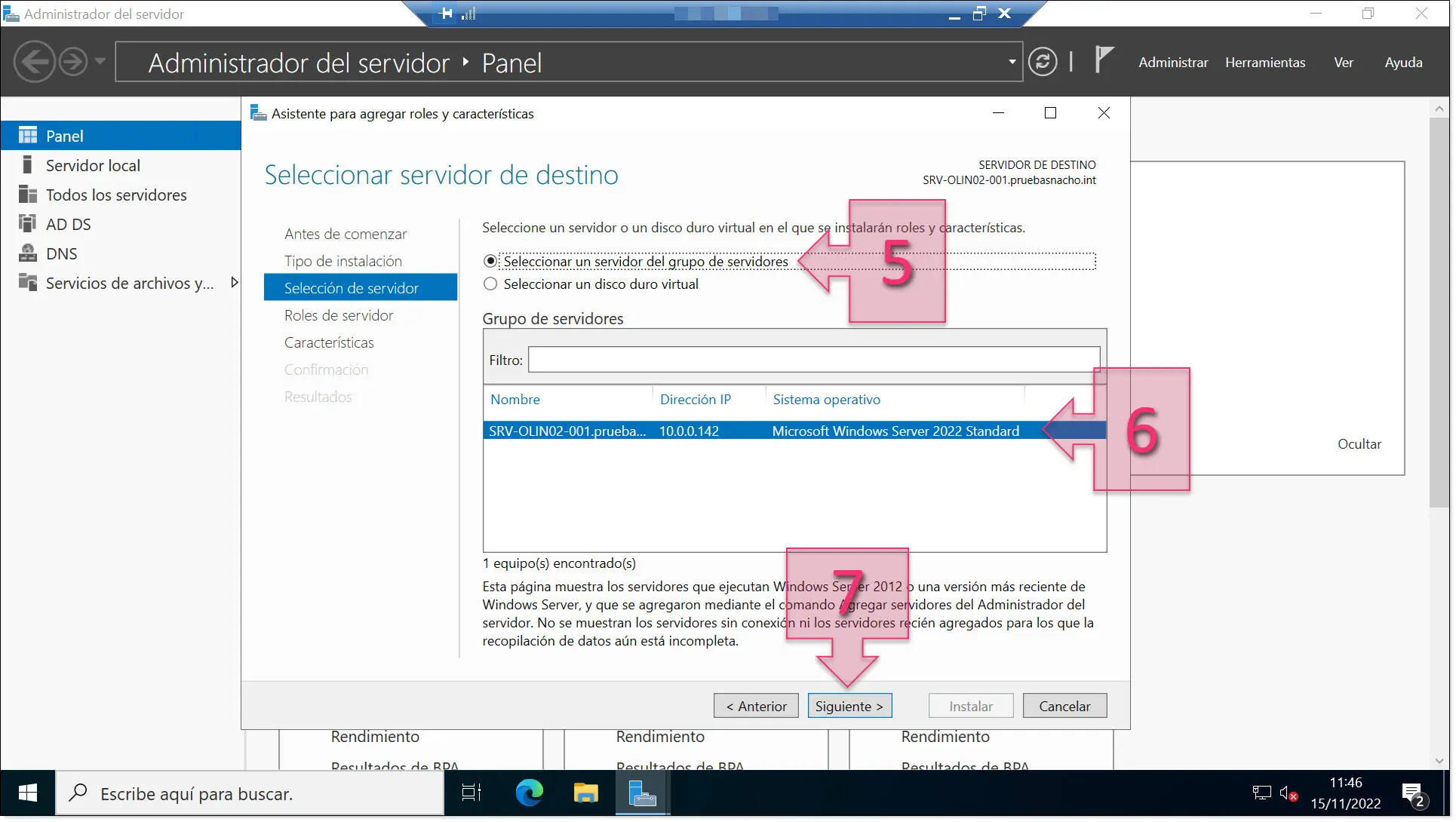
Task: Click the Instalar button
Action: point(971,707)
